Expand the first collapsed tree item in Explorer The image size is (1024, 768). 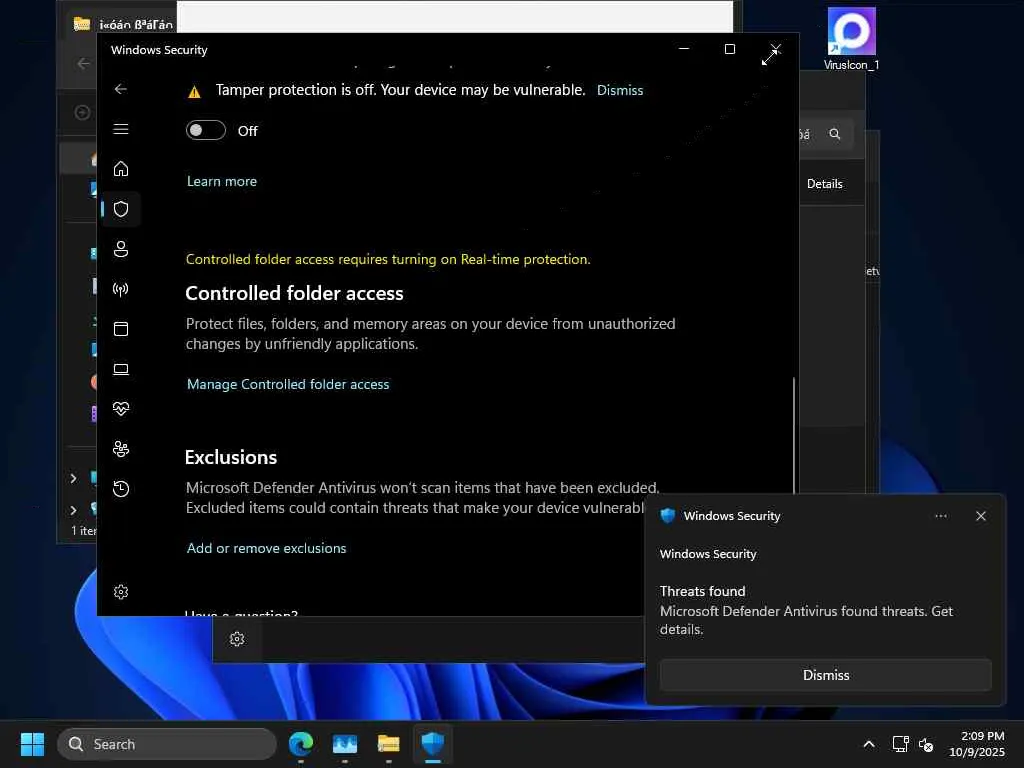(73, 479)
